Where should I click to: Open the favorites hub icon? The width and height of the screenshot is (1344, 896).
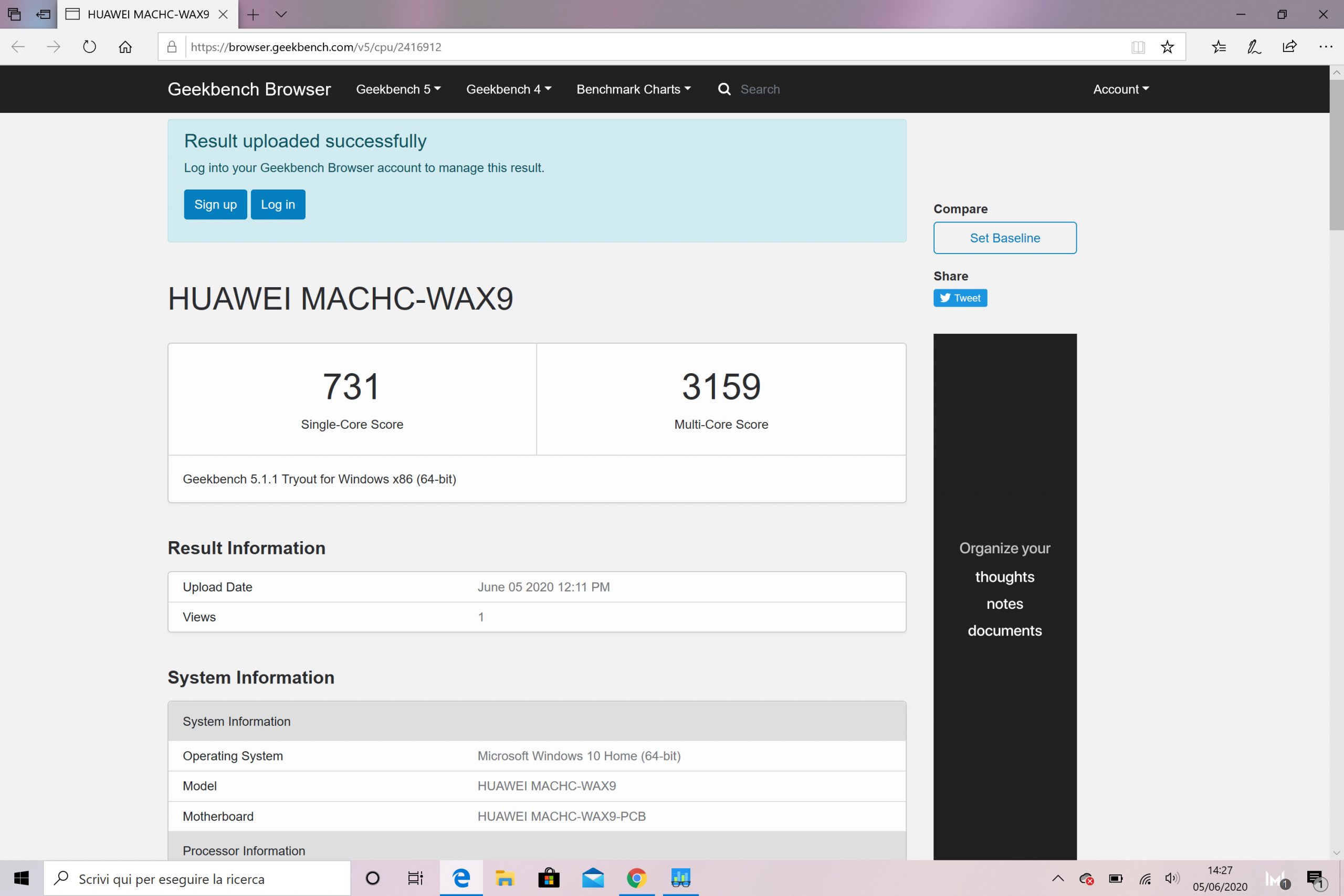click(1219, 47)
